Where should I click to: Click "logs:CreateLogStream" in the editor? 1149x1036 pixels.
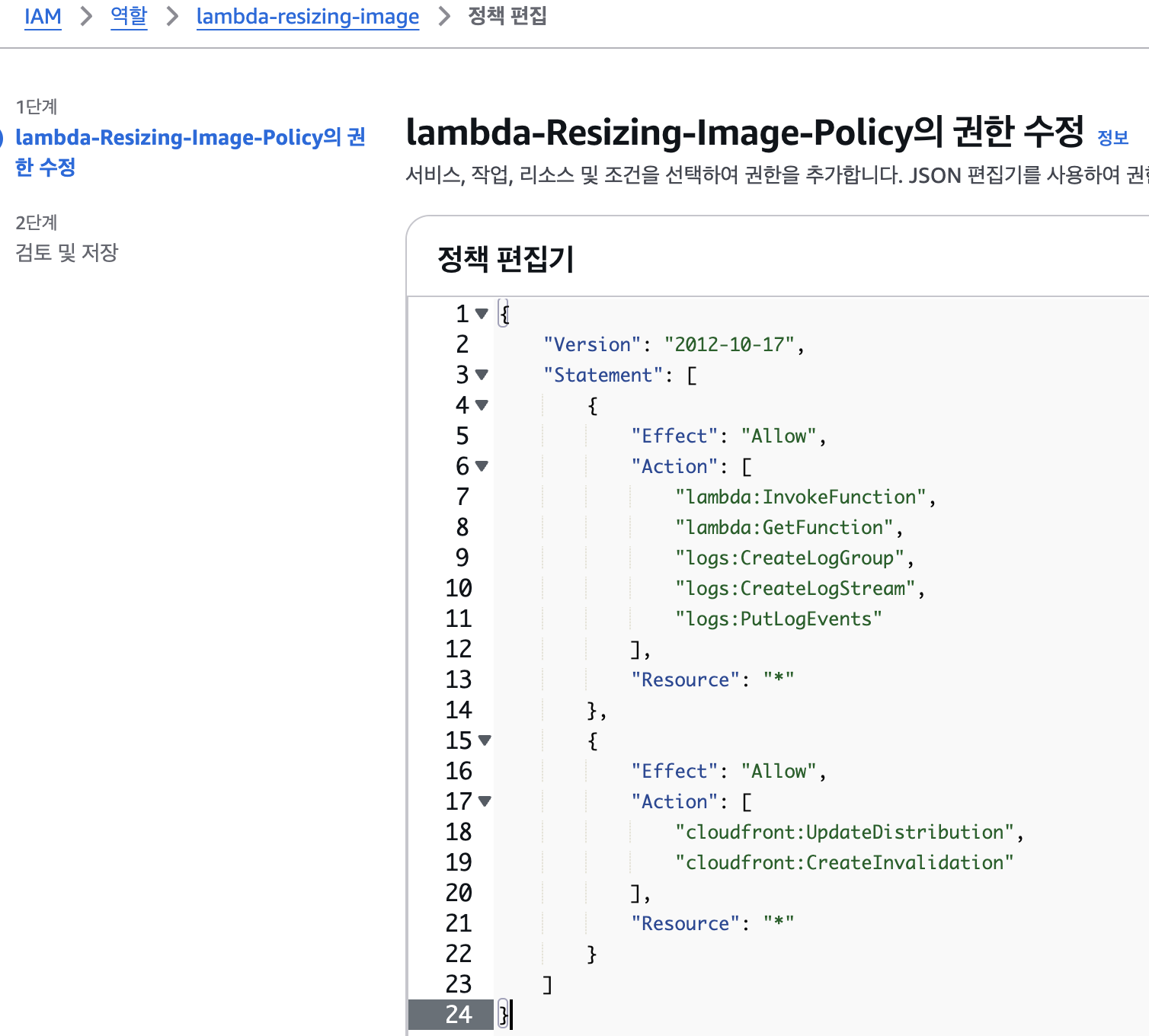click(795, 588)
